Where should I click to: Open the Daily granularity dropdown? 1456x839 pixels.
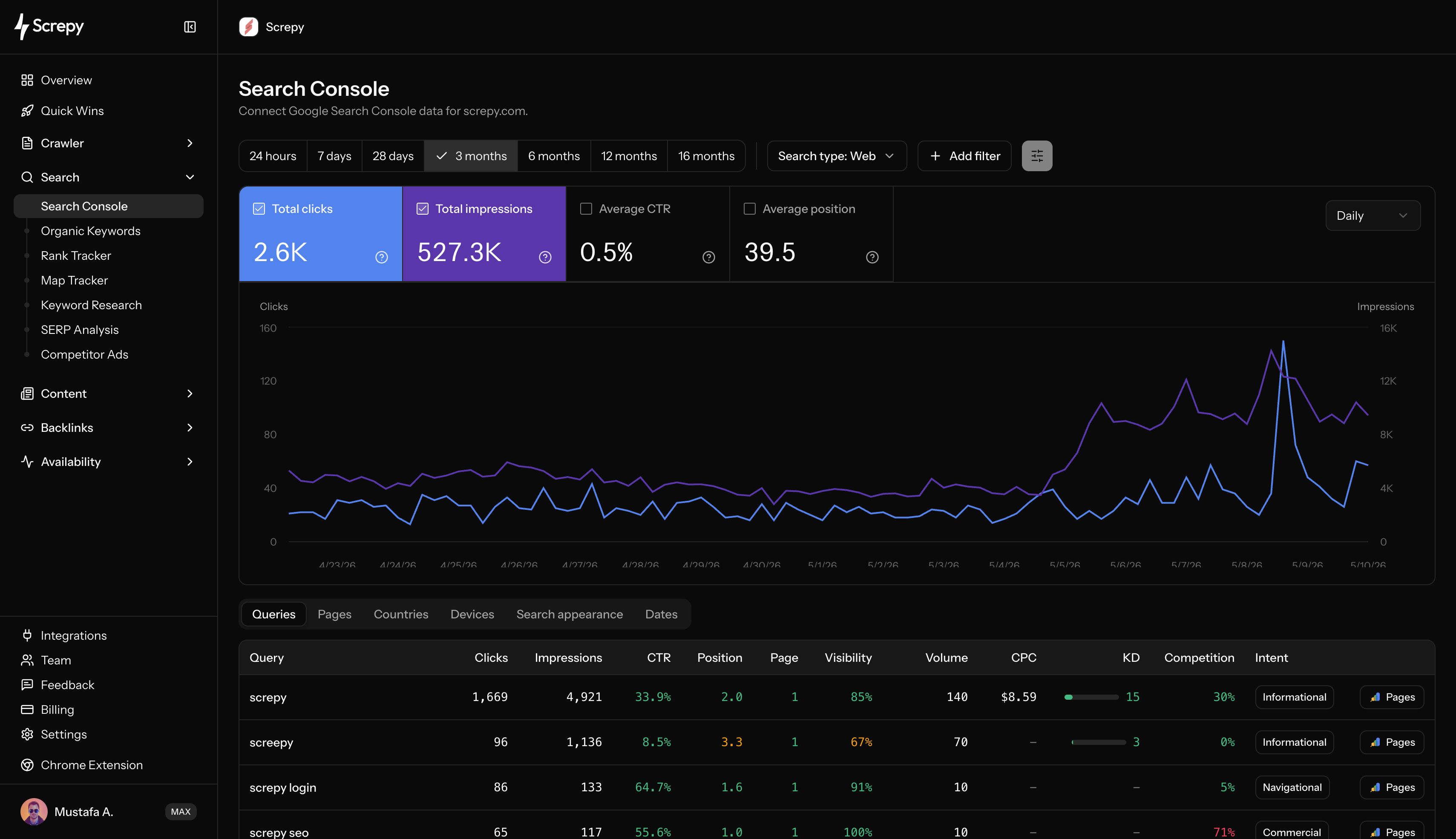1373,215
